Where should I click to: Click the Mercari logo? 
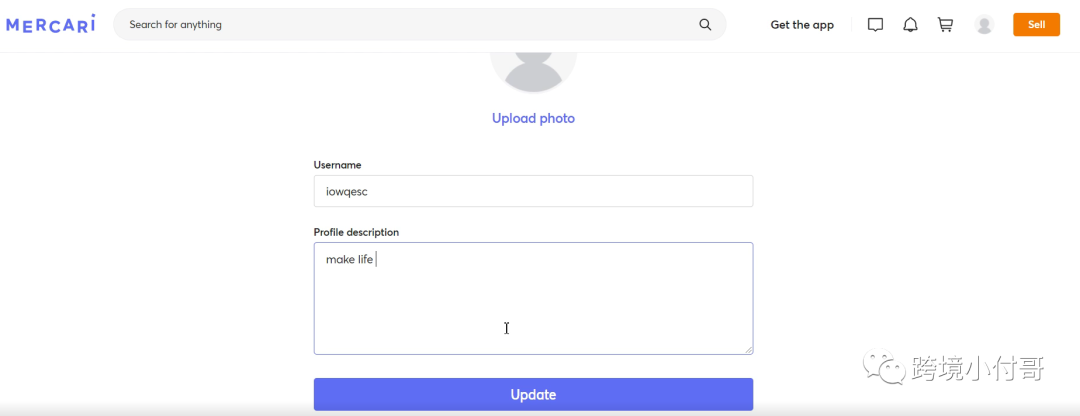50,24
